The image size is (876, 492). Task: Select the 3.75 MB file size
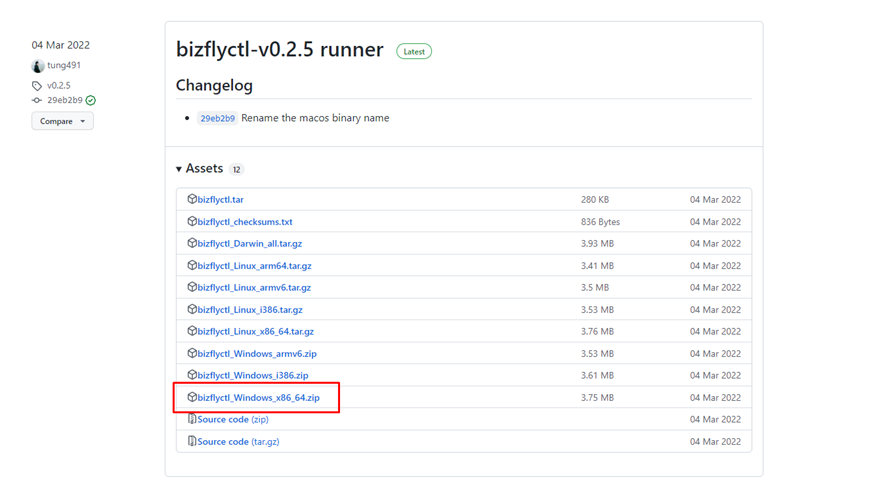coord(597,398)
